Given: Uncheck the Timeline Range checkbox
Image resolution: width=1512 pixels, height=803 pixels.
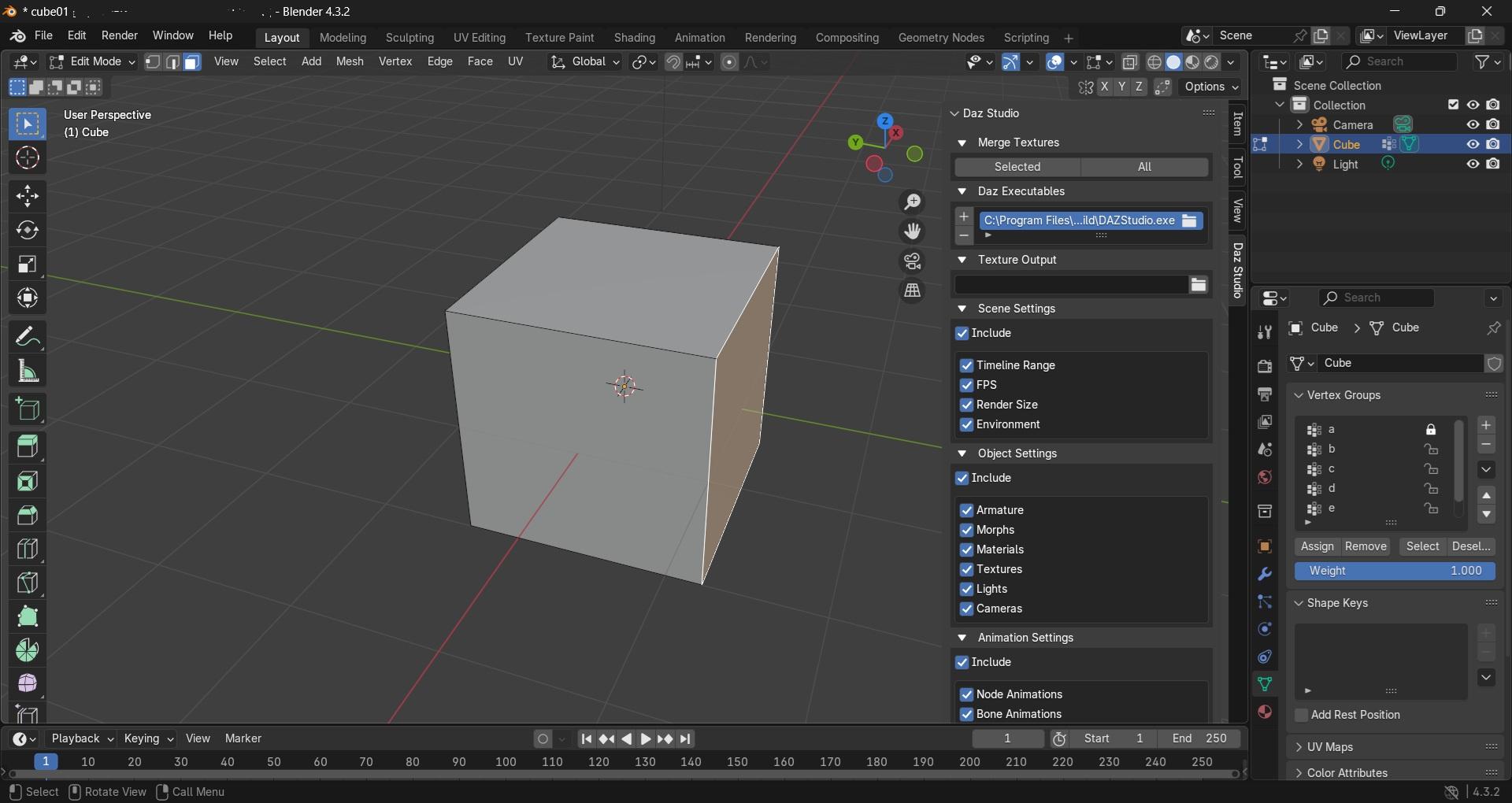Looking at the screenshot, I should tap(966, 365).
